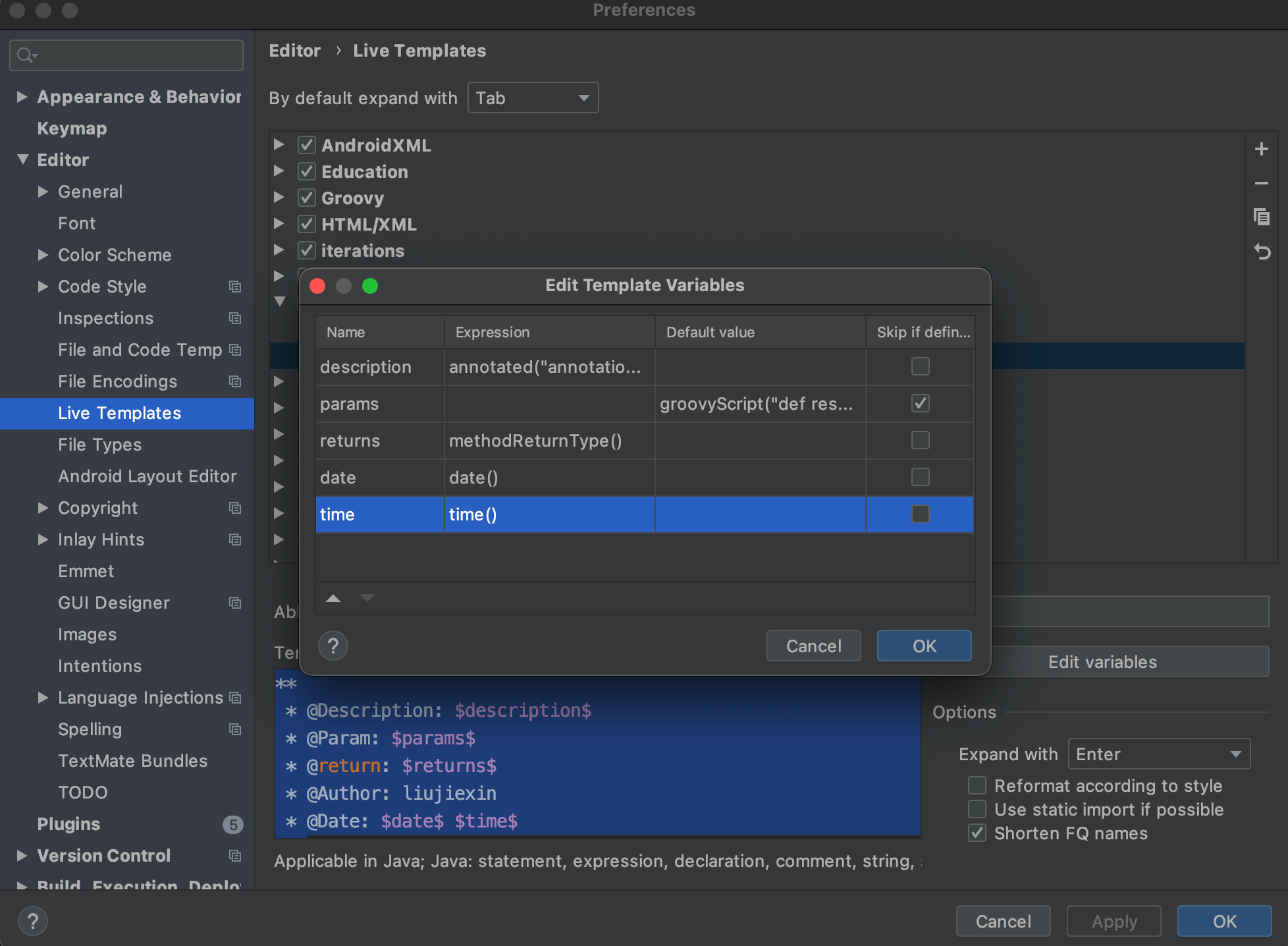1288x946 pixels.
Task: Click project-level icon next to Spelling
Action: click(x=235, y=729)
